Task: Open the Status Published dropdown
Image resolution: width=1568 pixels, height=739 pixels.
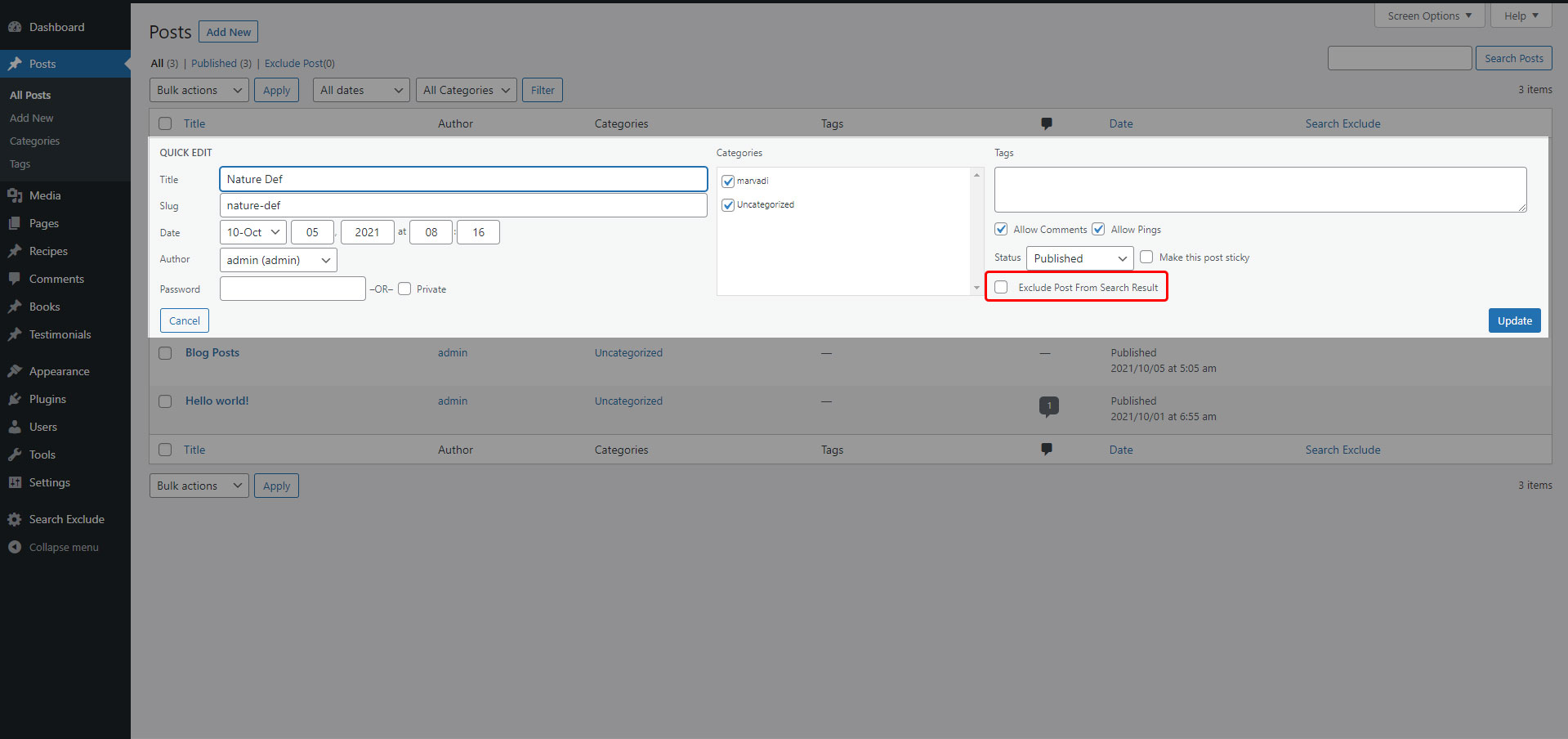Action: (1079, 258)
